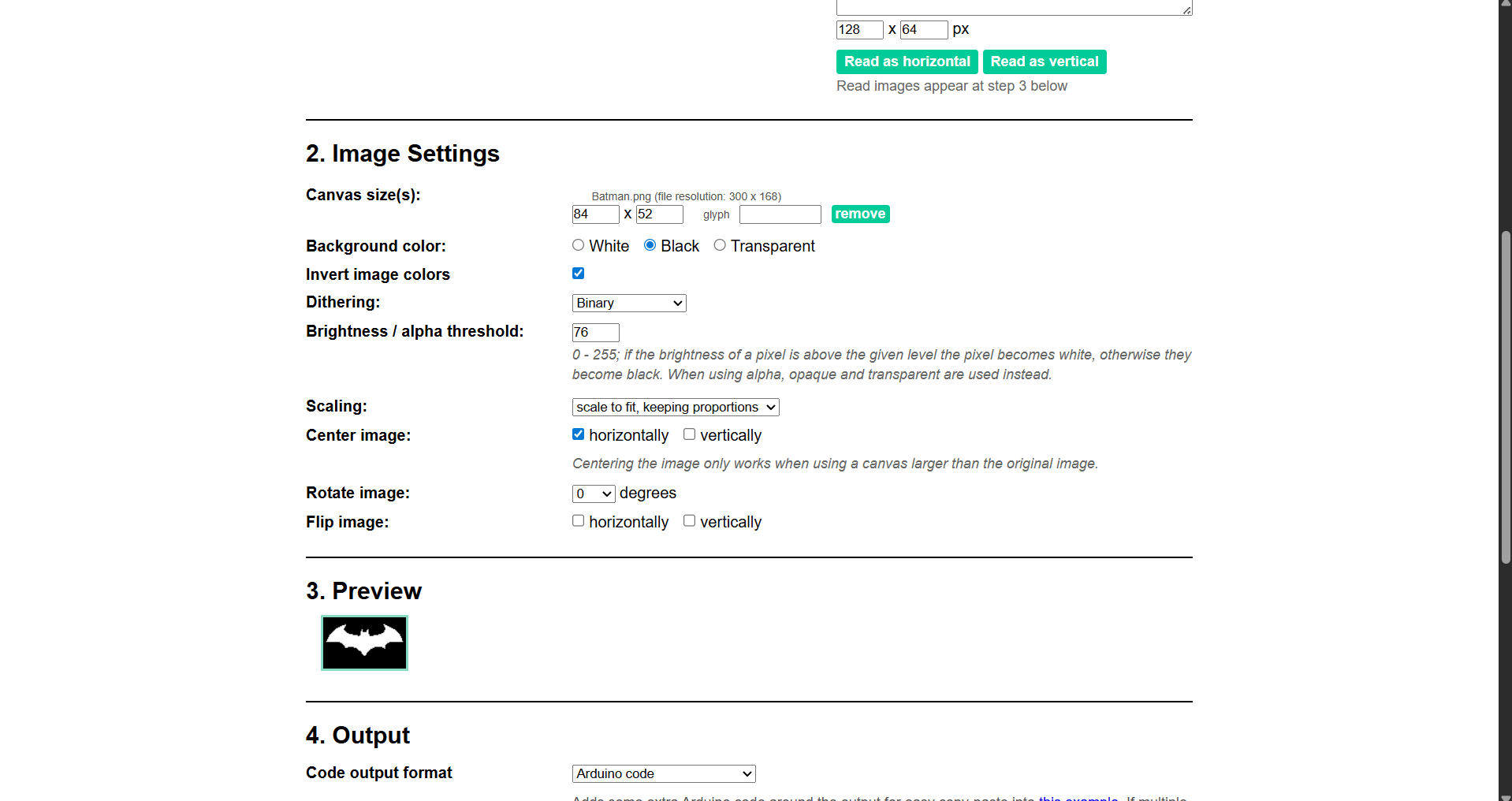
Task: Click 'Read images appear at step 3 below' text
Action: tap(952, 86)
